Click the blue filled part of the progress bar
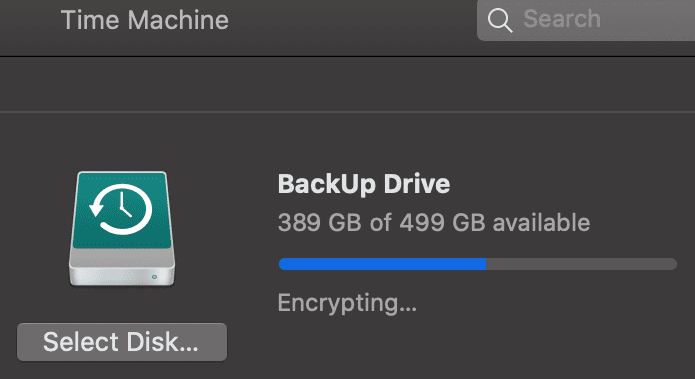The image size is (695, 379). coord(383,264)
